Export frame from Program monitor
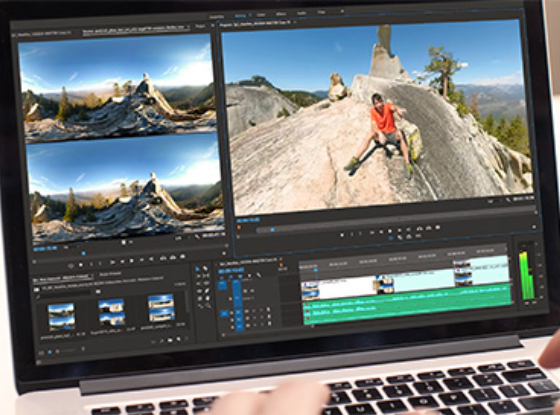560x415 pixels. click(x=438, y=227)
